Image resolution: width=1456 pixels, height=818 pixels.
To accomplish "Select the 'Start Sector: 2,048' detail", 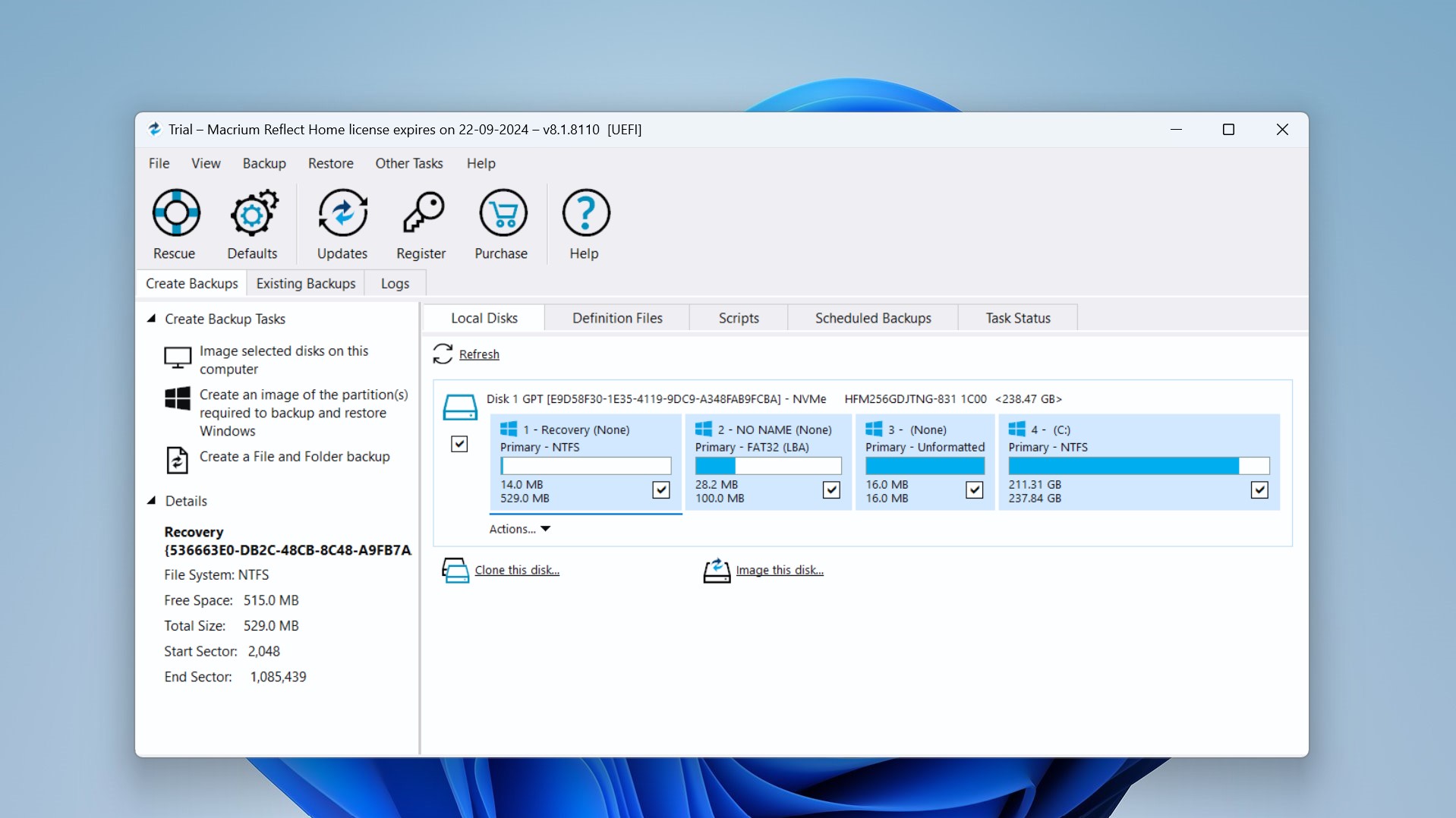I will coord(222,651).
